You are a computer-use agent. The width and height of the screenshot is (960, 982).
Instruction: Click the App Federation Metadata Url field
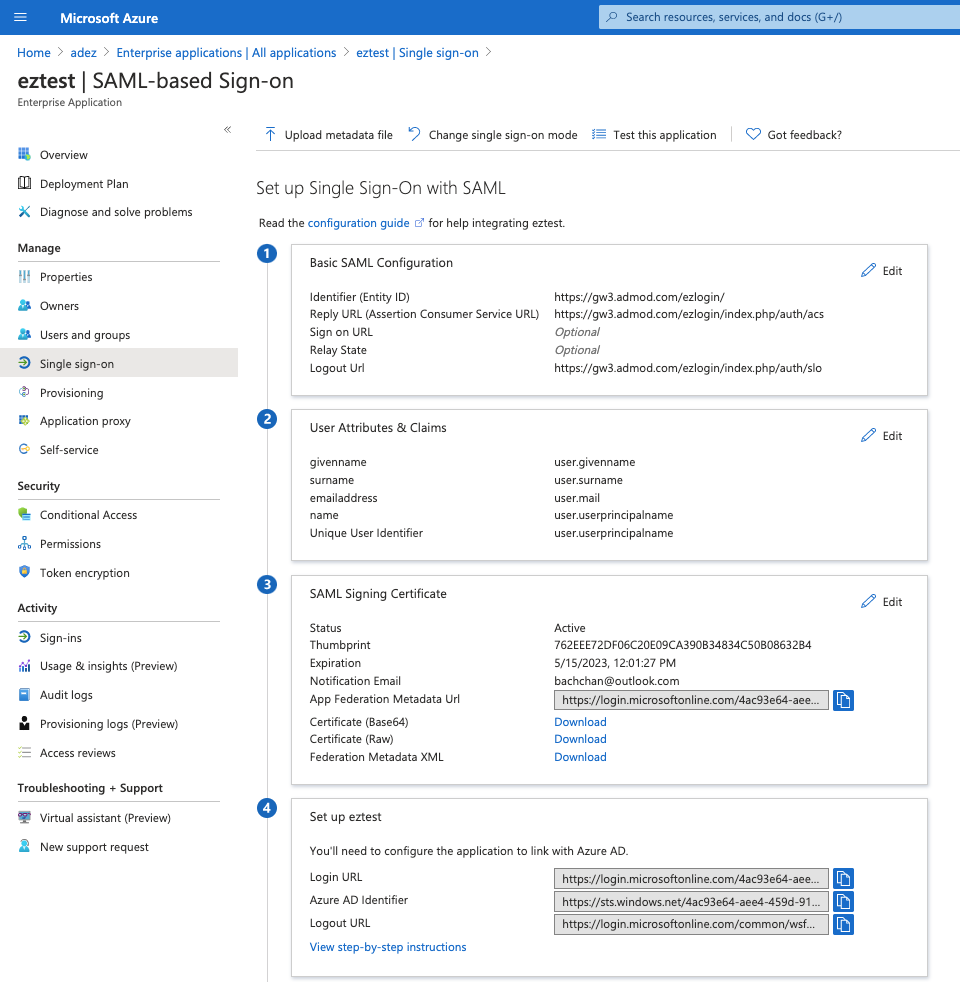[691, 700]
